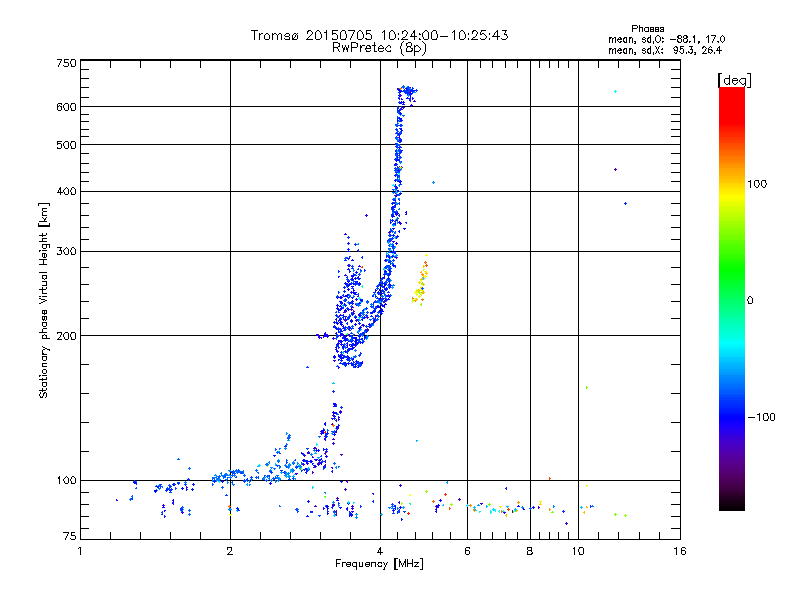Click the 300 height axis tick label
This screenshot has height=600, width=800.
pos(67,252)
